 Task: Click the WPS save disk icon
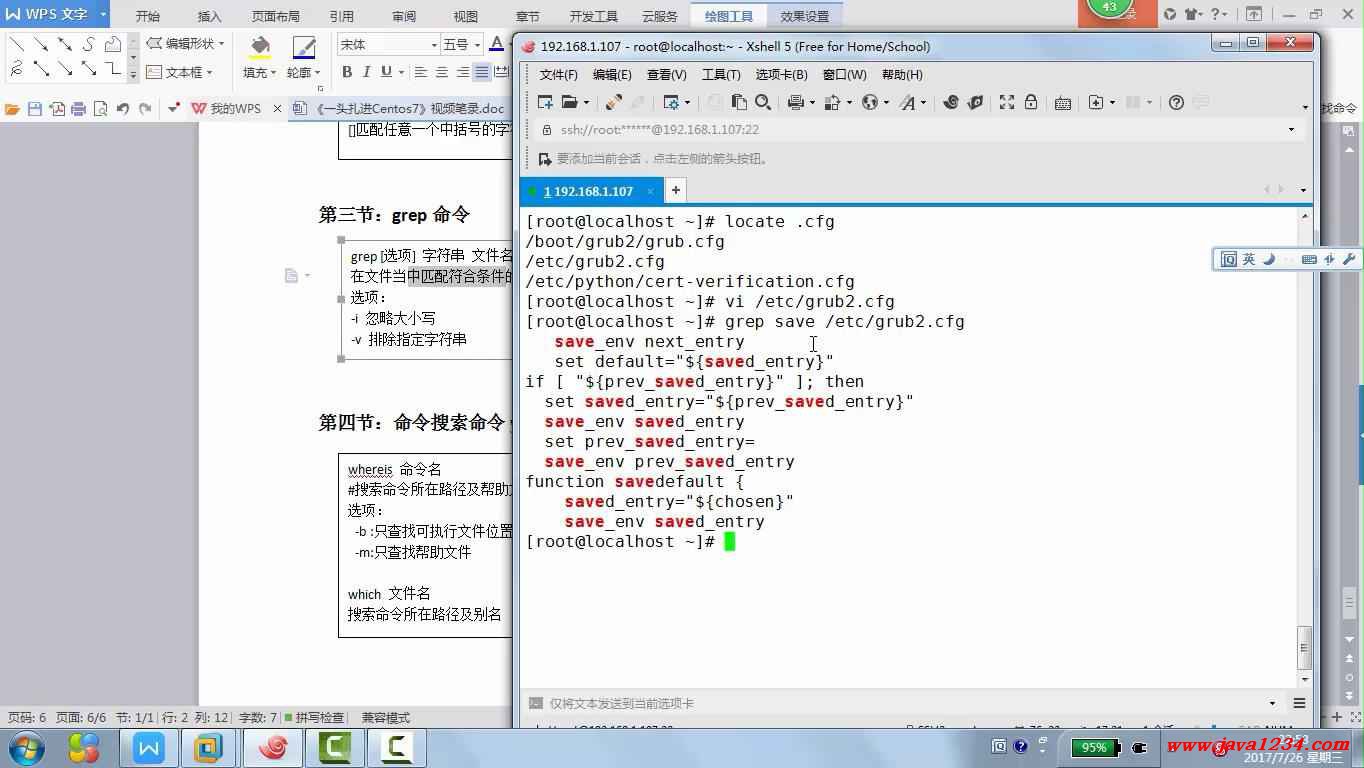[x=35, y=109]
